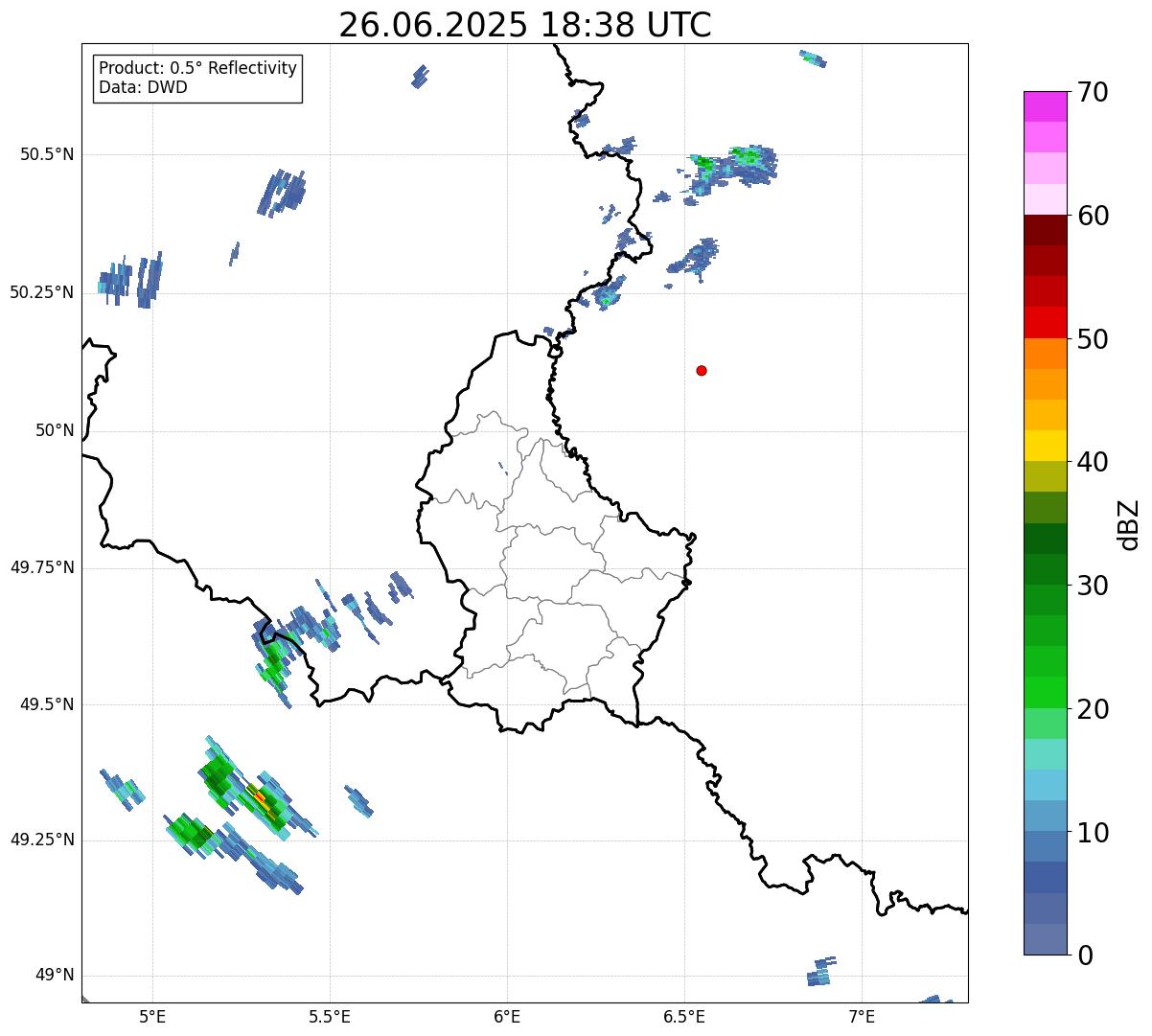The width and height of the screenshot is (1152, 1036).
Task: Click the magenta top segment of the colorbar
Action: tap(1046, 106)
